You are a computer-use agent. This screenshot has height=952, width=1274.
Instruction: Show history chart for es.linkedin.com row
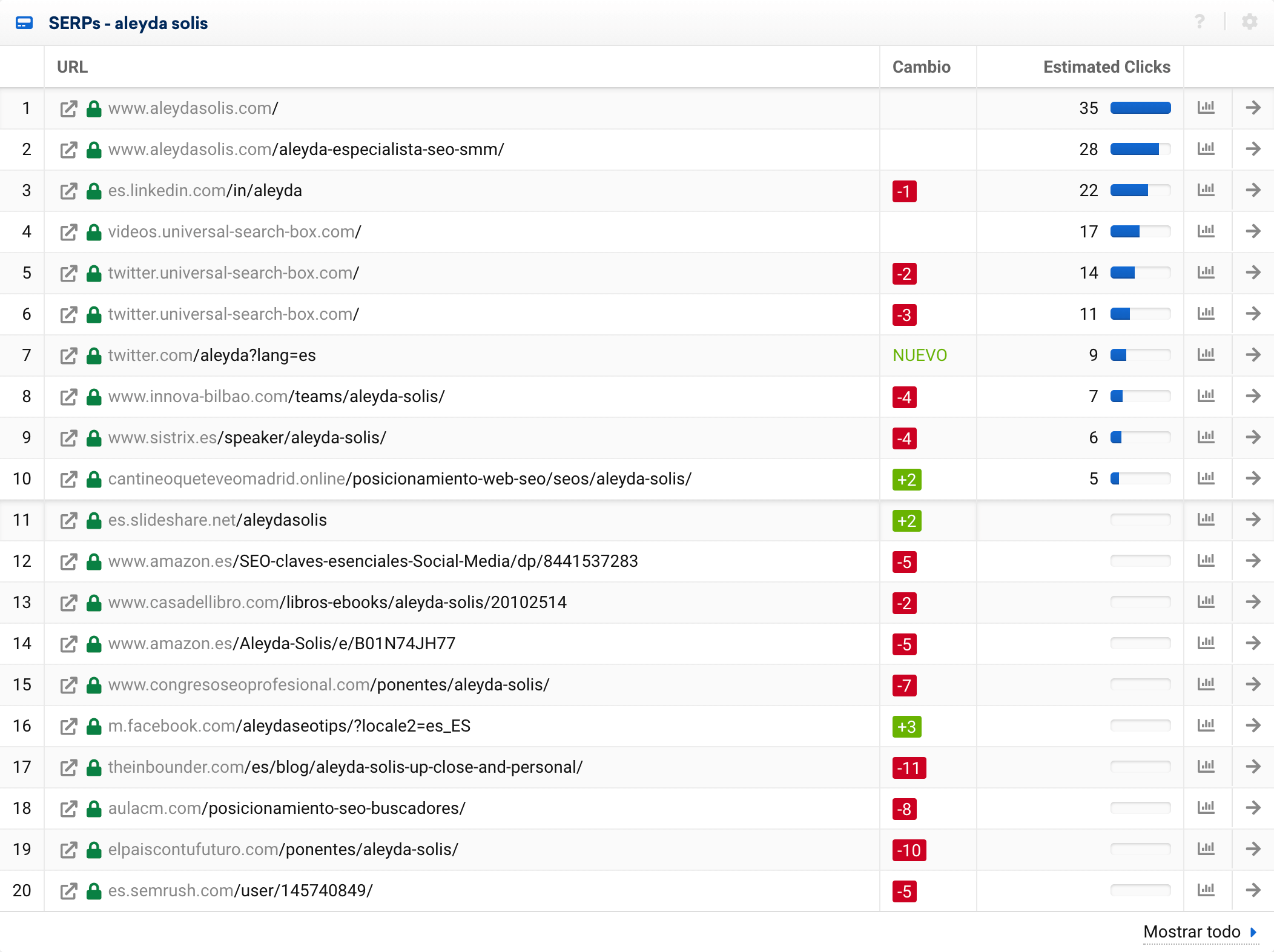pos(1206,191)
